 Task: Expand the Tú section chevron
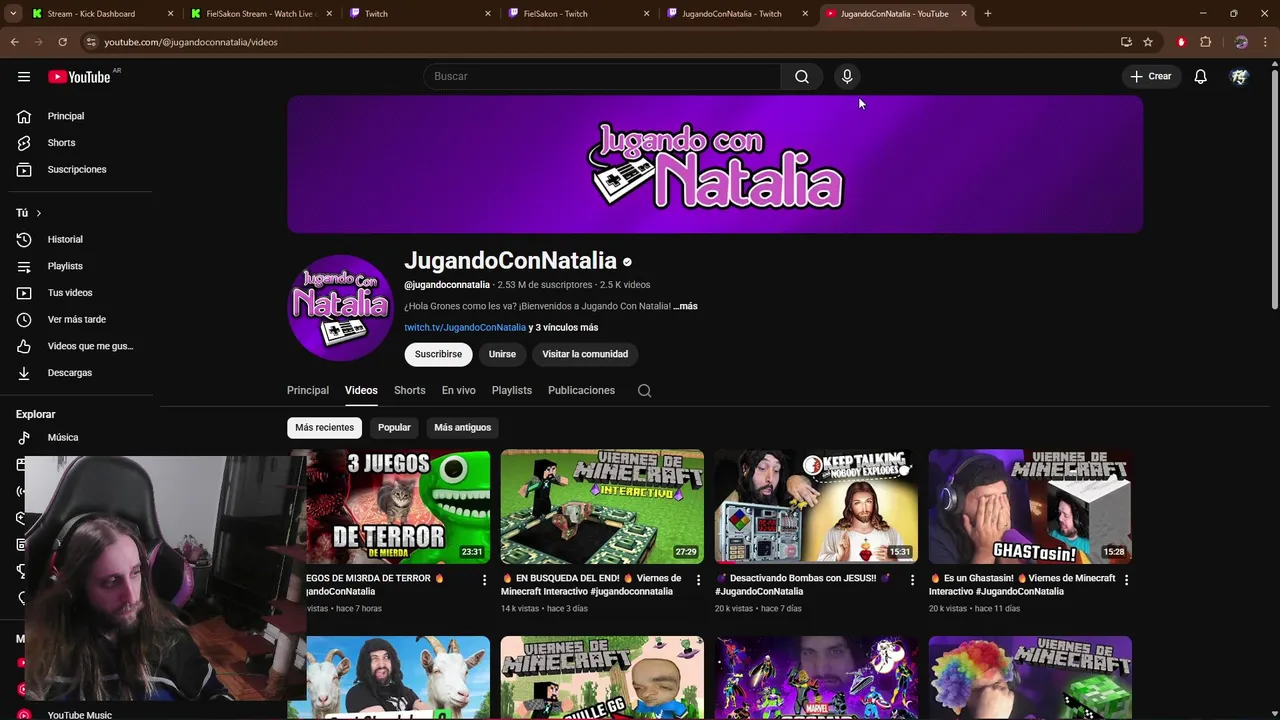pos(38,213)
